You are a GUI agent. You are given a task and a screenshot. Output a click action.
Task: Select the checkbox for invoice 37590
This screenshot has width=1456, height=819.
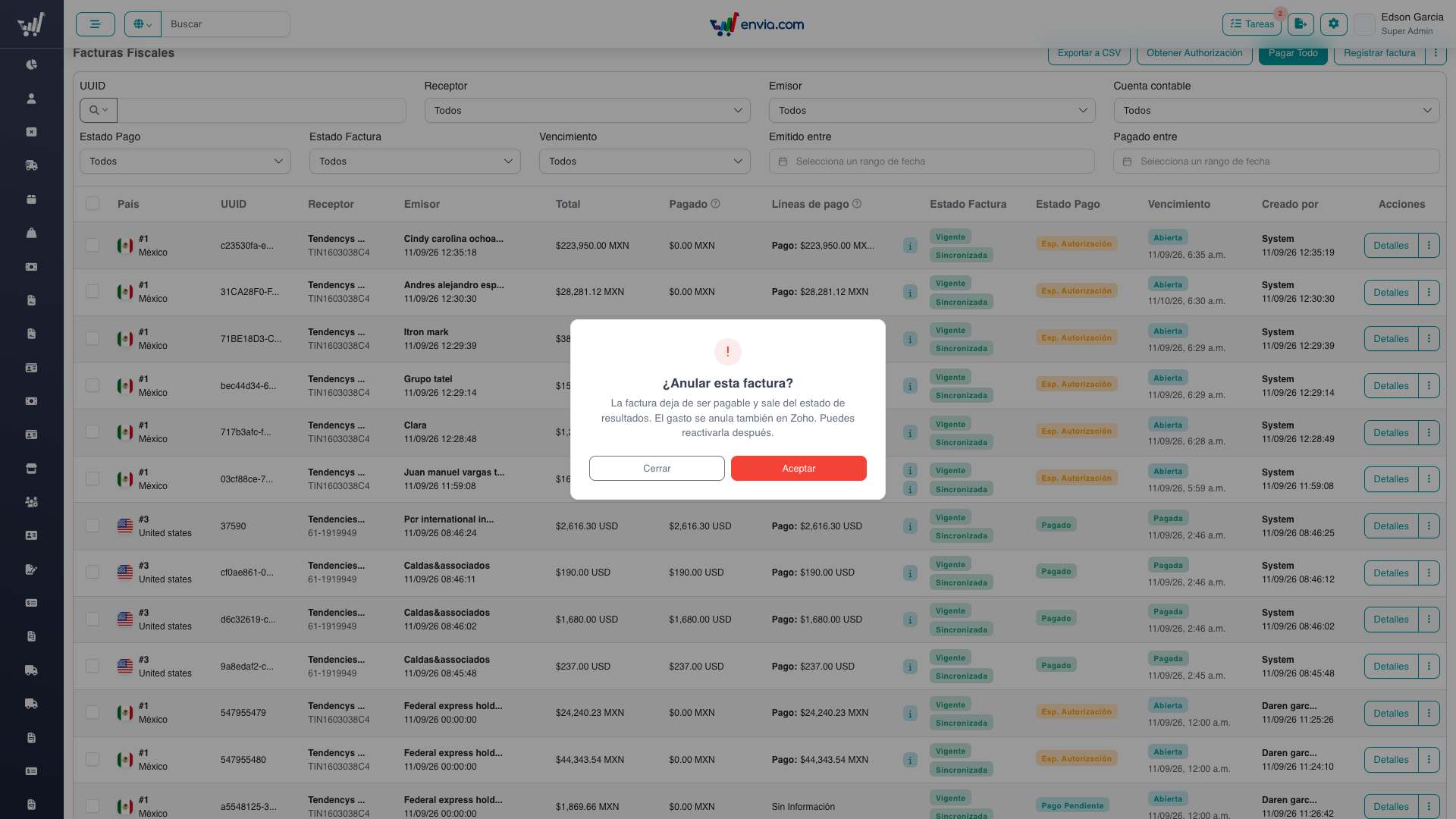click(x=93, y=526)
